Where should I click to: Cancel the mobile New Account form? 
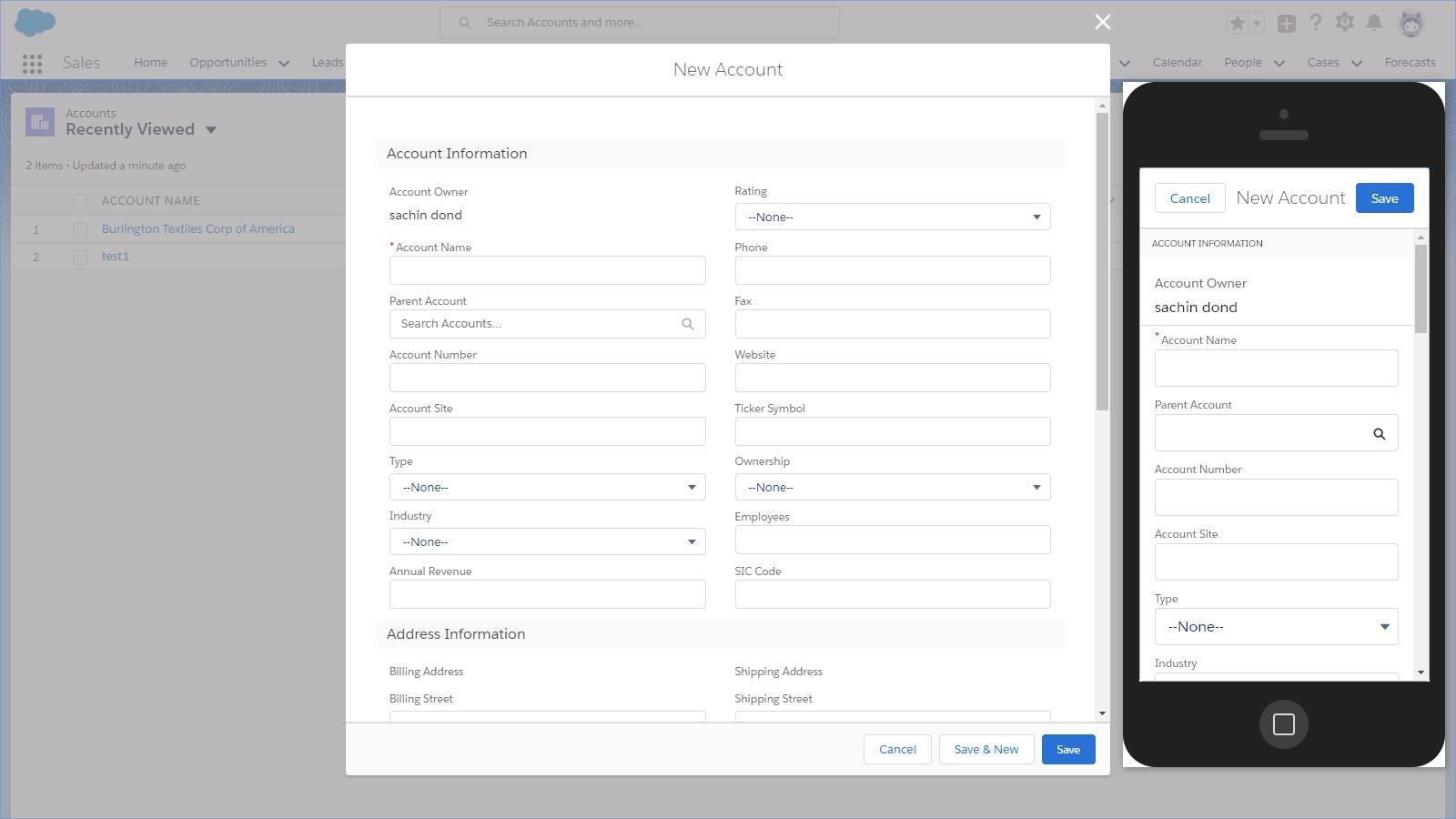click(x=1189, y=197)
